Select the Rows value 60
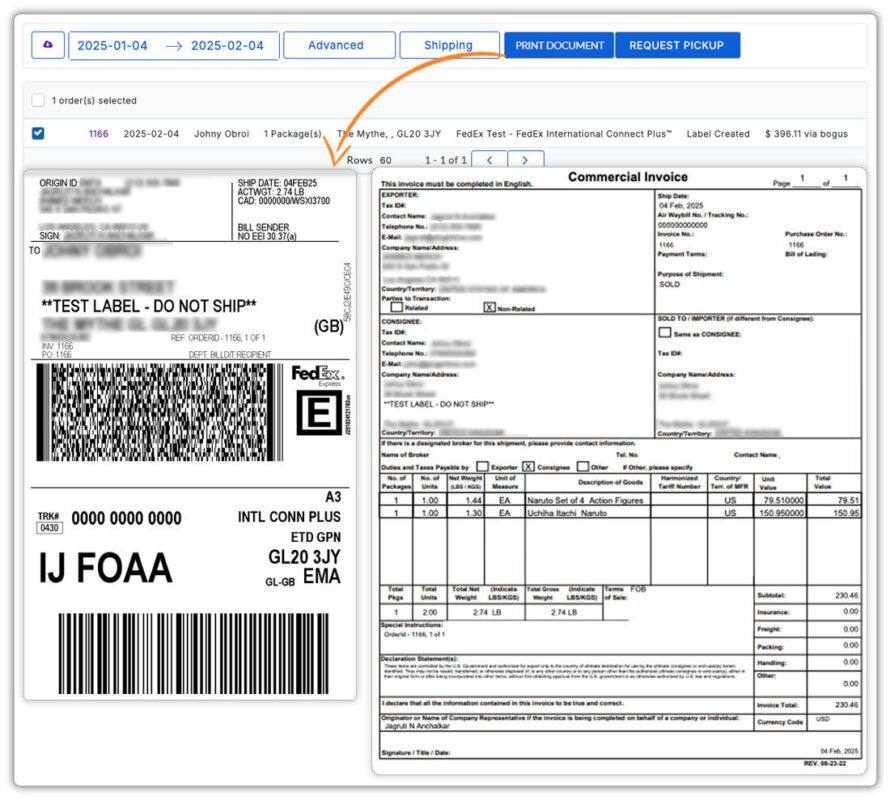The height and width of the screenshot is (800, 890). pyautogui.click(x=385, y=160)
